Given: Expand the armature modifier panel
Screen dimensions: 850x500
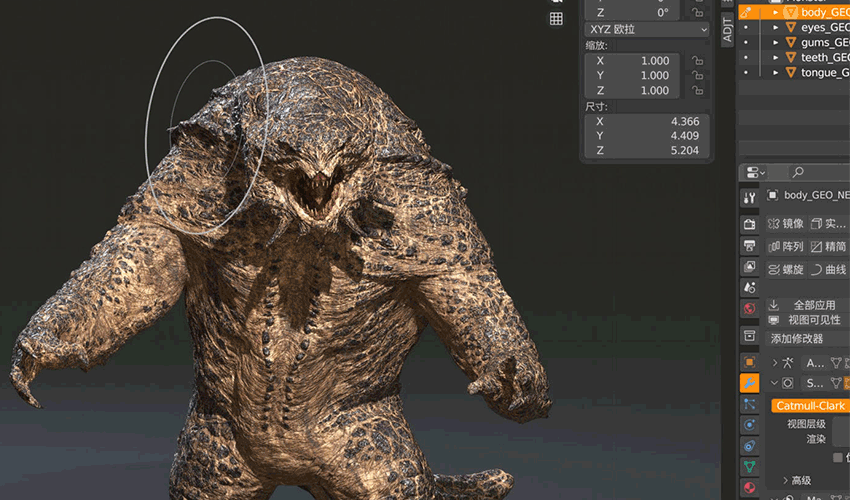Looking at the screenshot, I should (775, 362).
